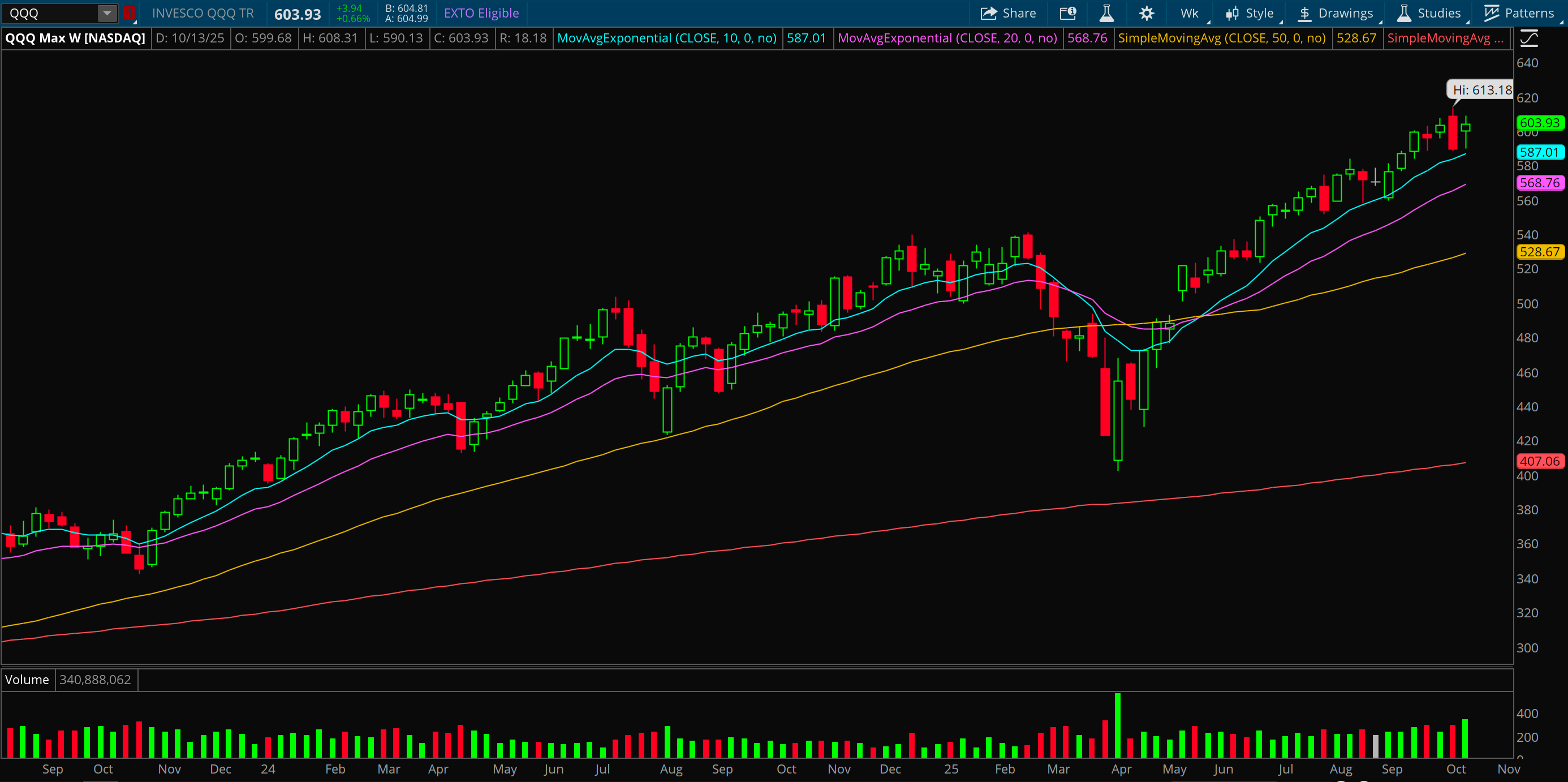Expand the QQQ symbol dropdown arrow

(106, 14)
